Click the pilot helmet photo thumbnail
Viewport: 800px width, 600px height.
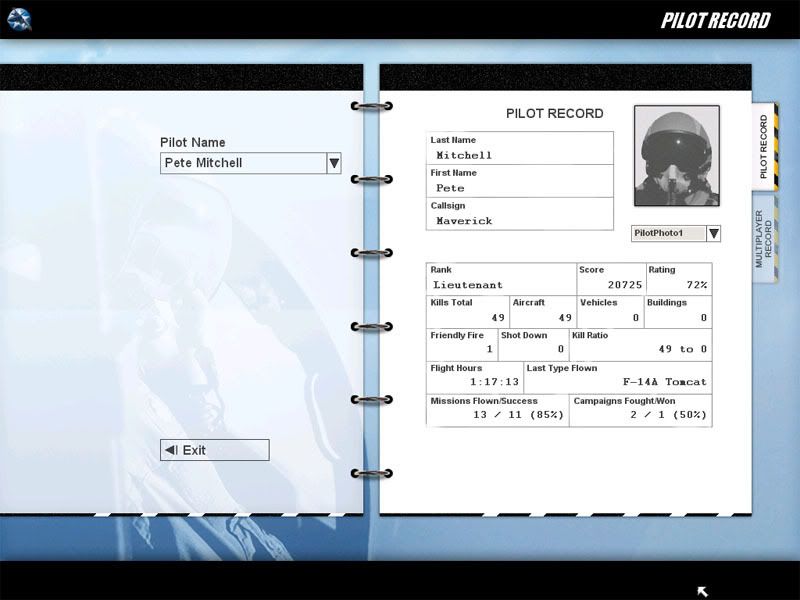point(677,156)
